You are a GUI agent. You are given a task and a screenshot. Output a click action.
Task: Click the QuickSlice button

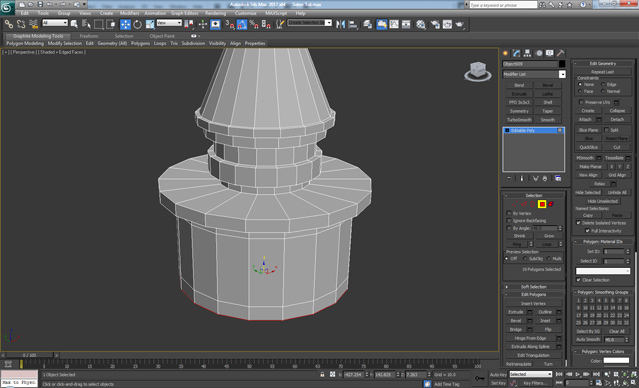pyautogui.click(x=589, y=147)
